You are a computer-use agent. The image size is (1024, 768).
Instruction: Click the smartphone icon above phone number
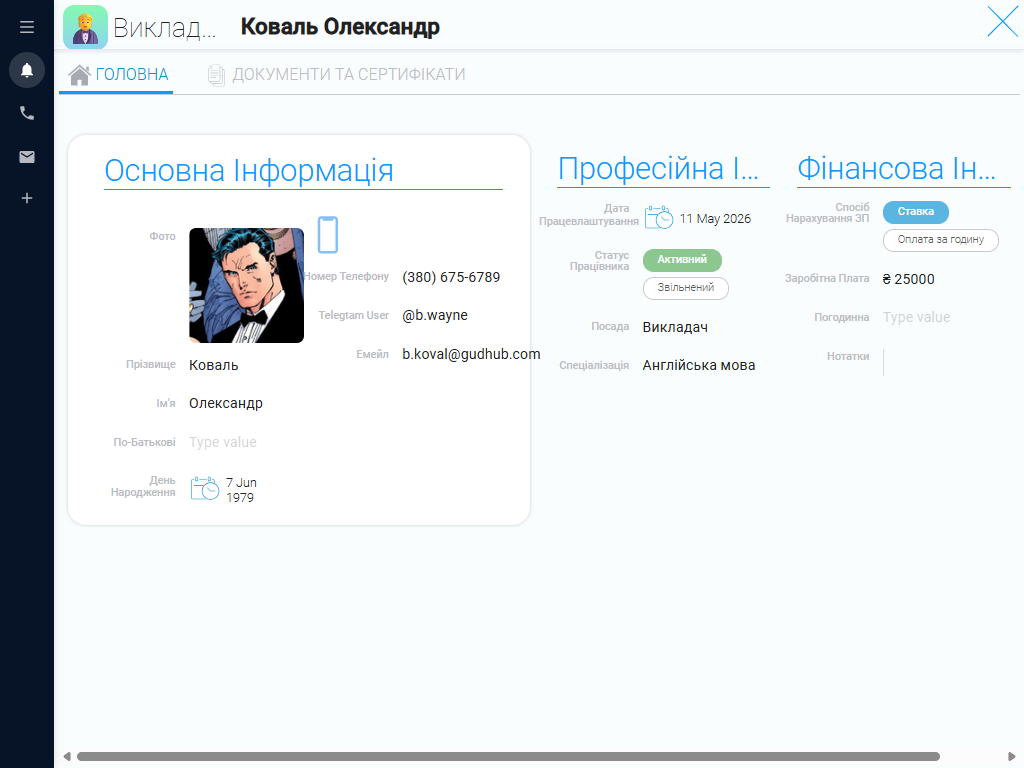pyautogui.click(x=328, y=234)
